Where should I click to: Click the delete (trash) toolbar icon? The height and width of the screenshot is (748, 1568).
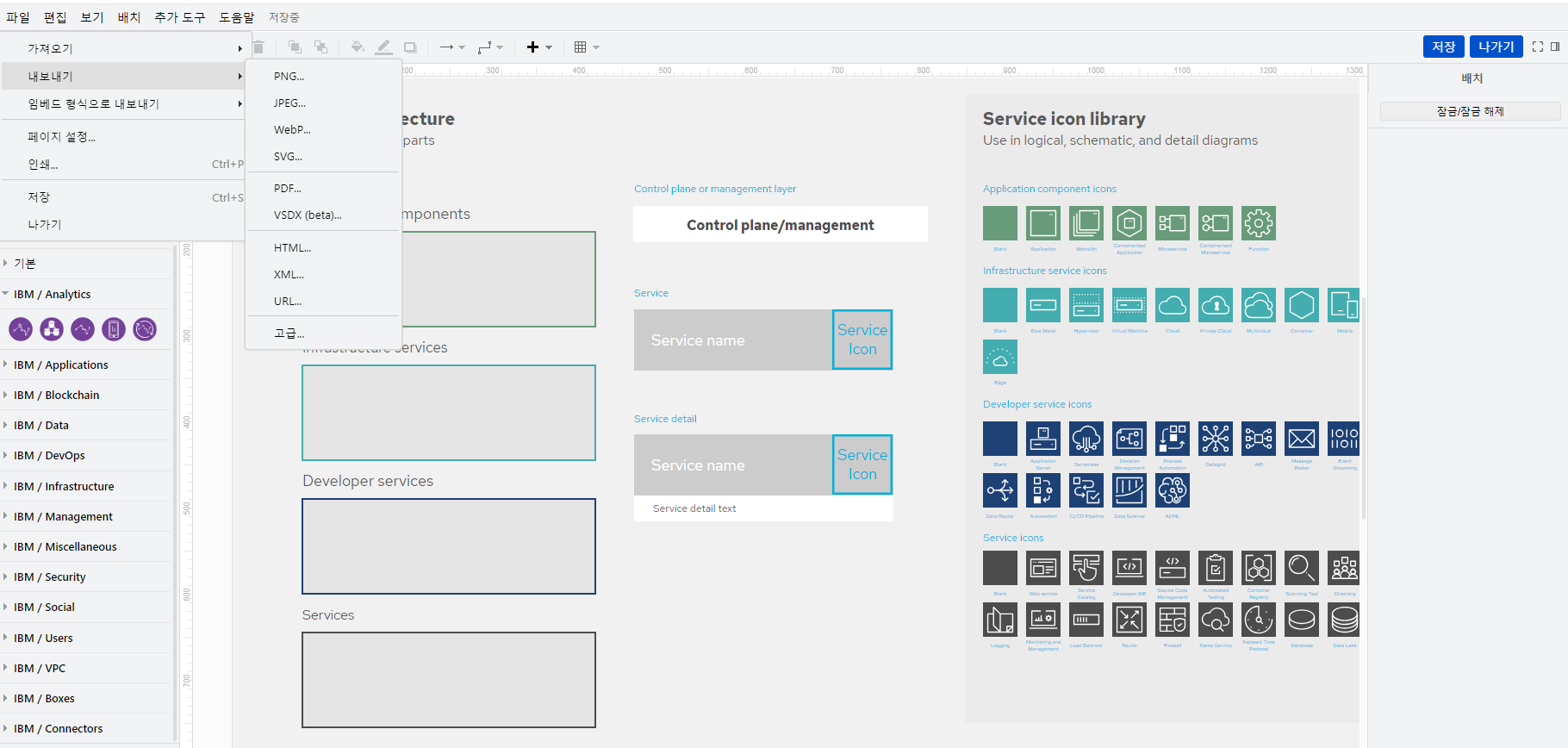coord(258,47)
